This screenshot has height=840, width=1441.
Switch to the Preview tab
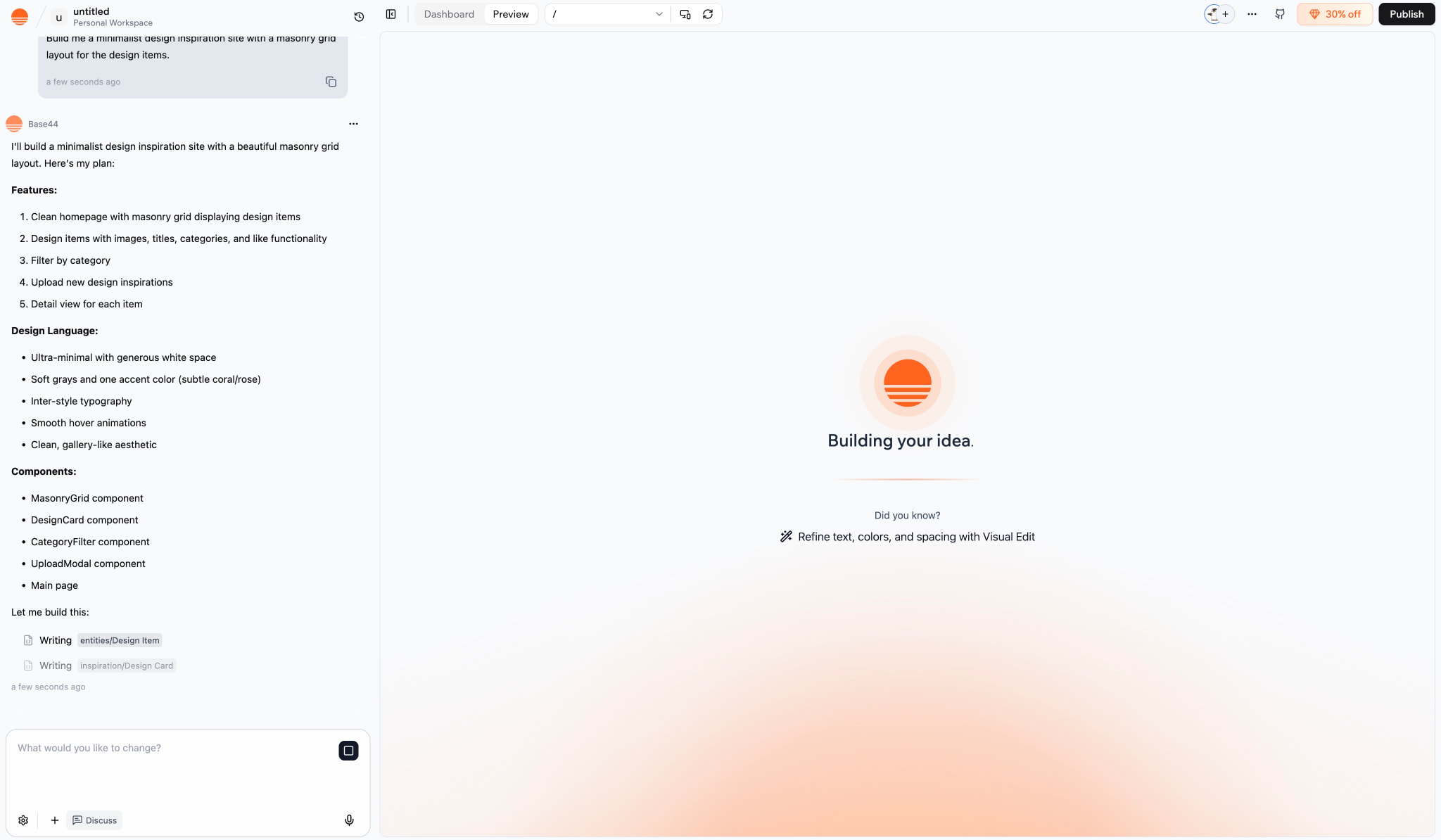coord(511,14)
